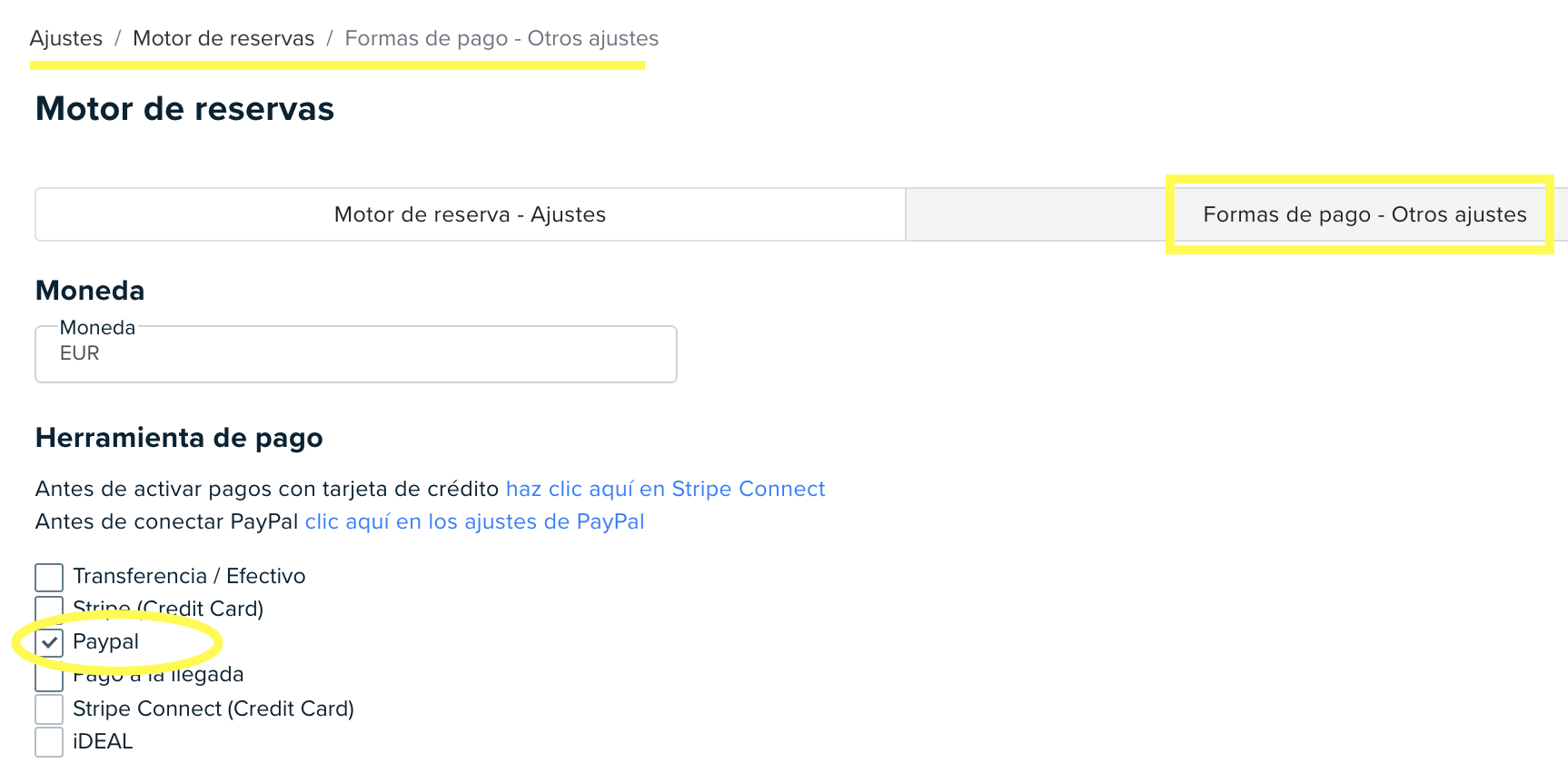This screenshot has width=1568, height=783.
Task: Follow the Stripe Connect setup link
Action: click(x=665, y=489)
